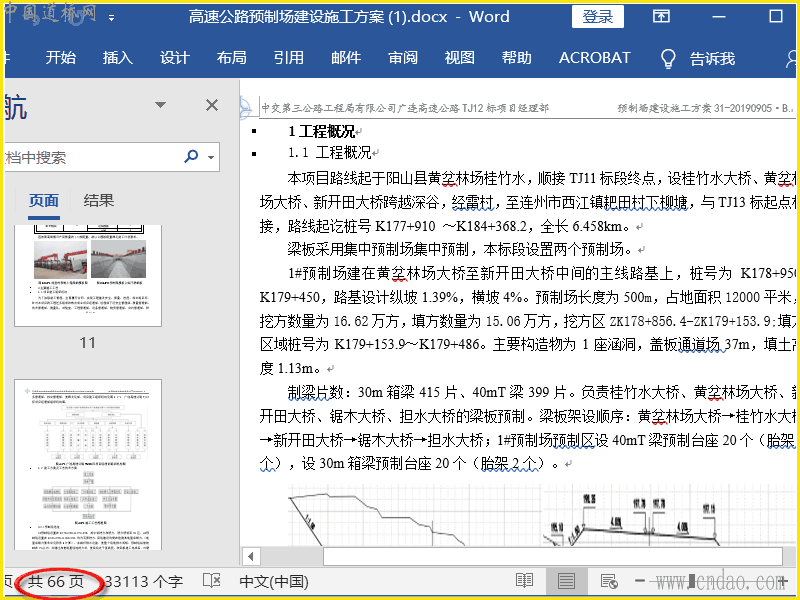The image size is (800, 600).
Task: Switch to Read Mode view
Action: 524,581
